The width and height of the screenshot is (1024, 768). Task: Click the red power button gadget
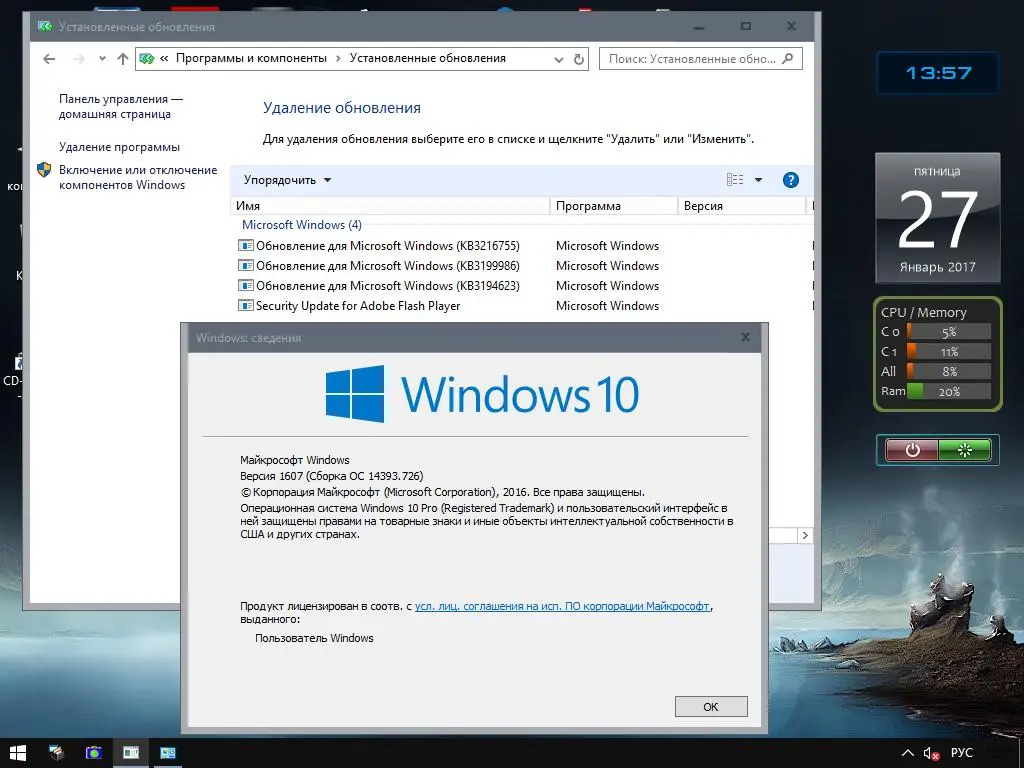(912, 450)
